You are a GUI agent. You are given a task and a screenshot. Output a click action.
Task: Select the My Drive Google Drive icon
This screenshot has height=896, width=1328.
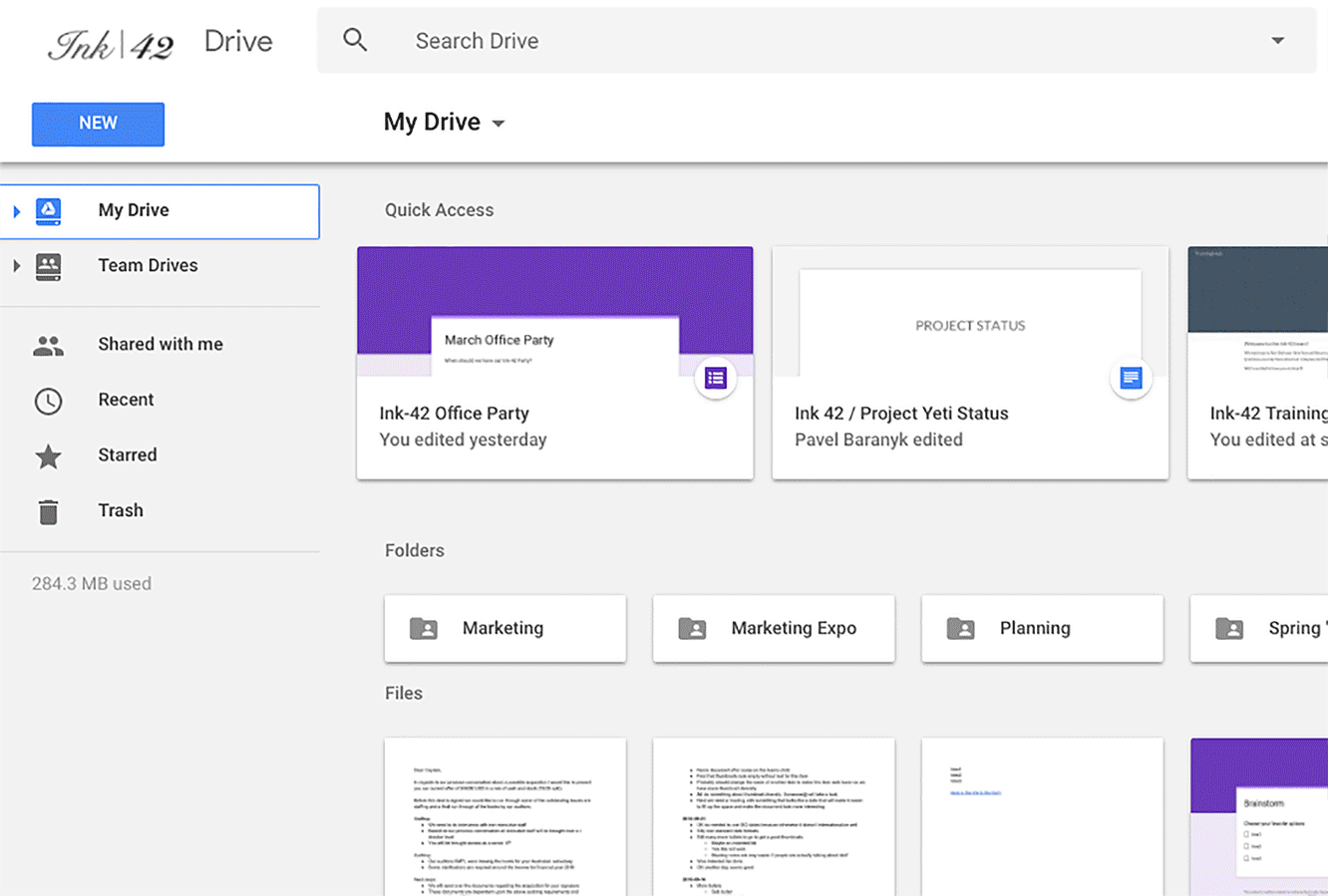48,210
